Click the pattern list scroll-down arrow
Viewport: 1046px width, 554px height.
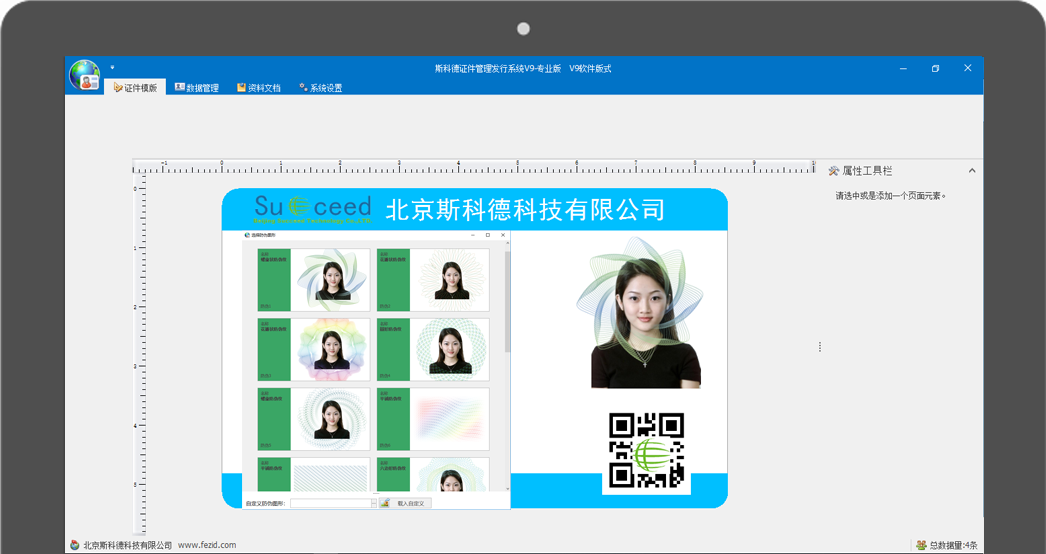tap(507, 489)
